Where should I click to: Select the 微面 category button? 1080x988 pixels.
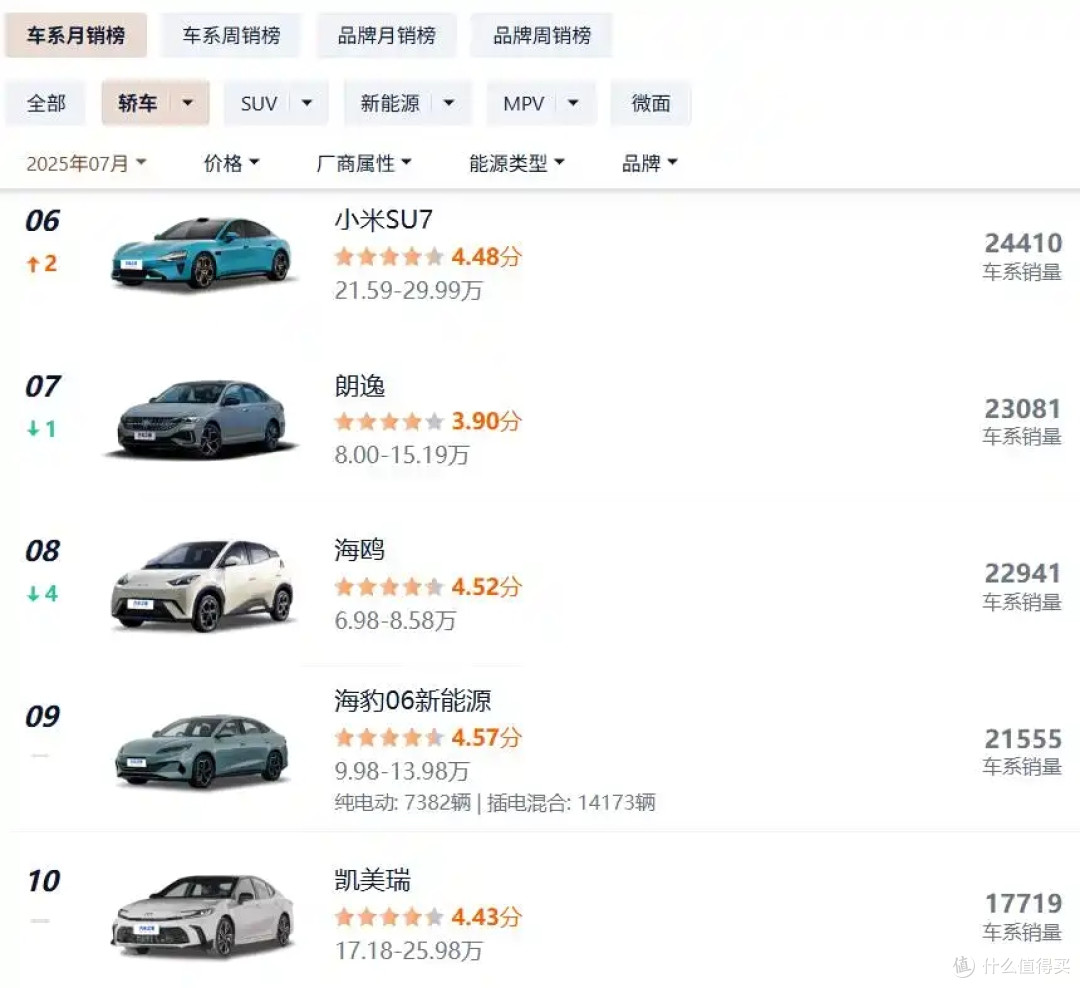click(651, 103)
